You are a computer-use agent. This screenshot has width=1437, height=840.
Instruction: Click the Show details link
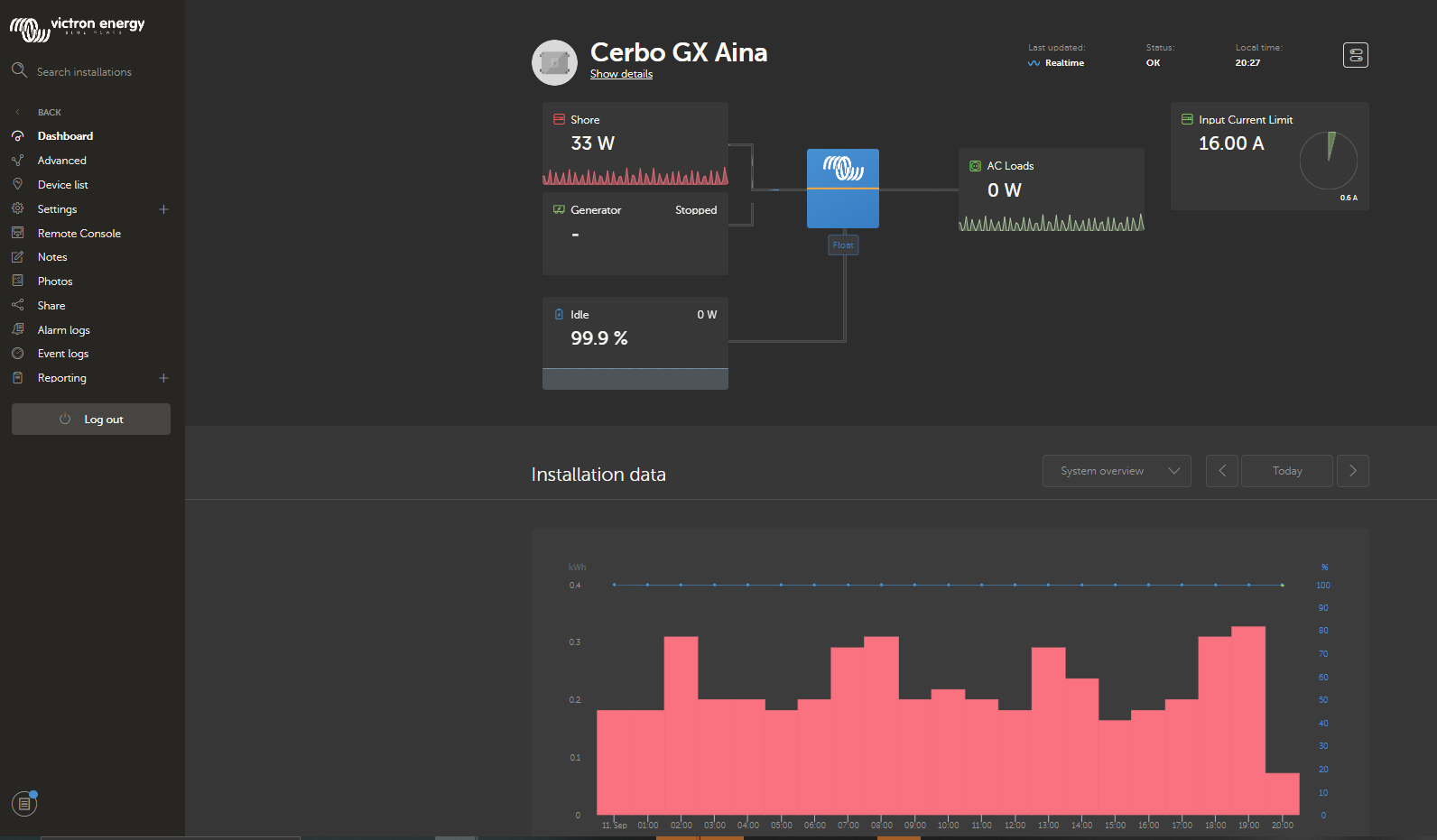tap(621, 74)
